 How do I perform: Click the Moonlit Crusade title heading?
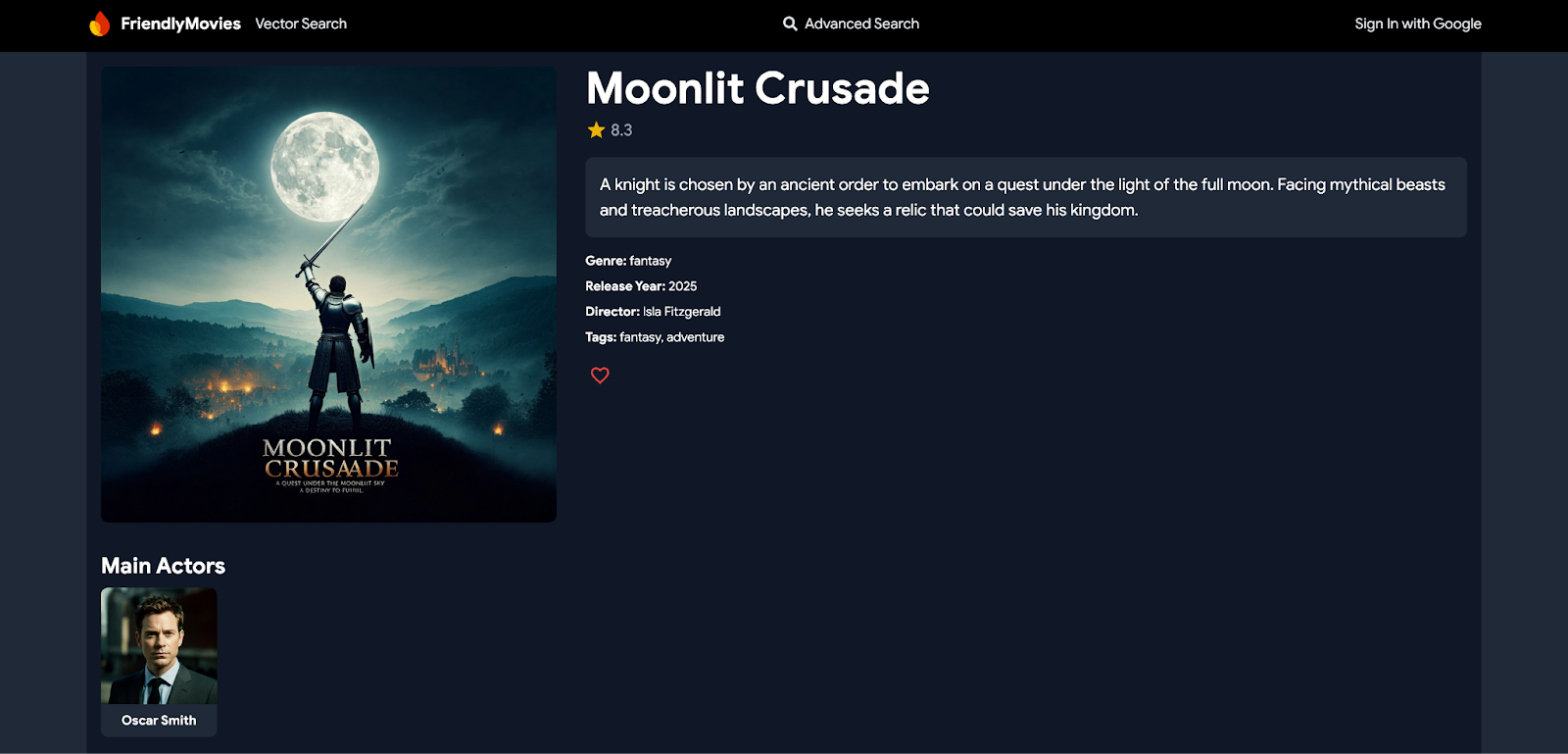(758, 88)
